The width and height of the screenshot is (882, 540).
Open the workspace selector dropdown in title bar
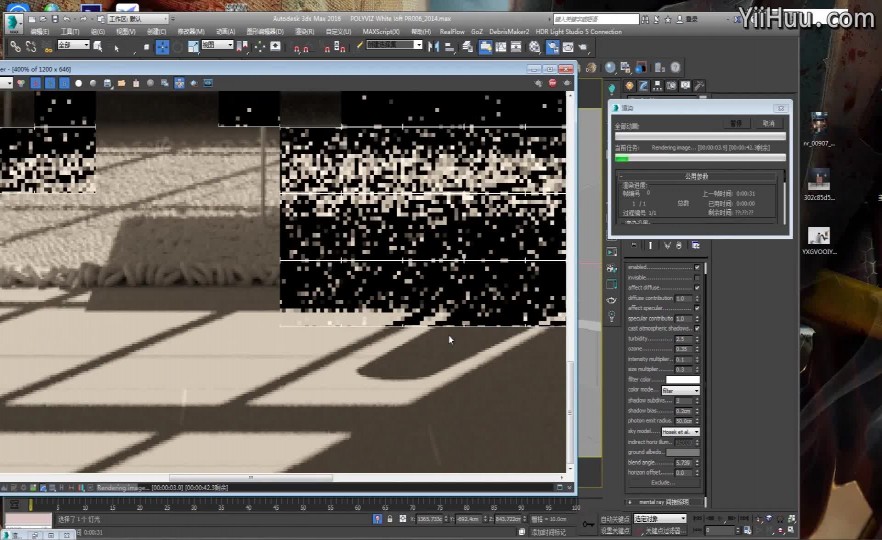pos(138,19)
